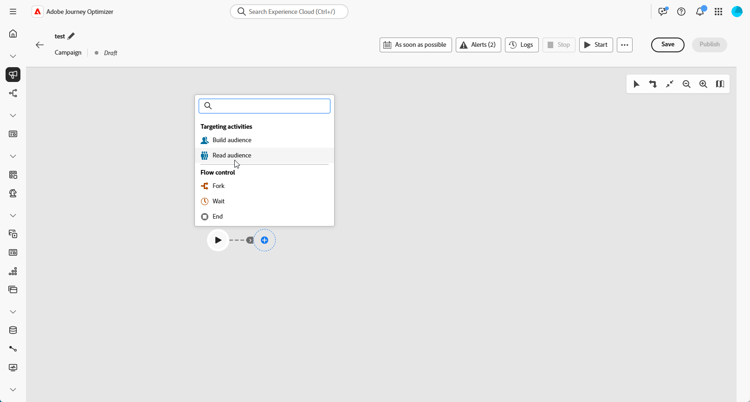750x402 pixels.
Task: Toggle the canvas map view icon
Action: click(720, 84)
